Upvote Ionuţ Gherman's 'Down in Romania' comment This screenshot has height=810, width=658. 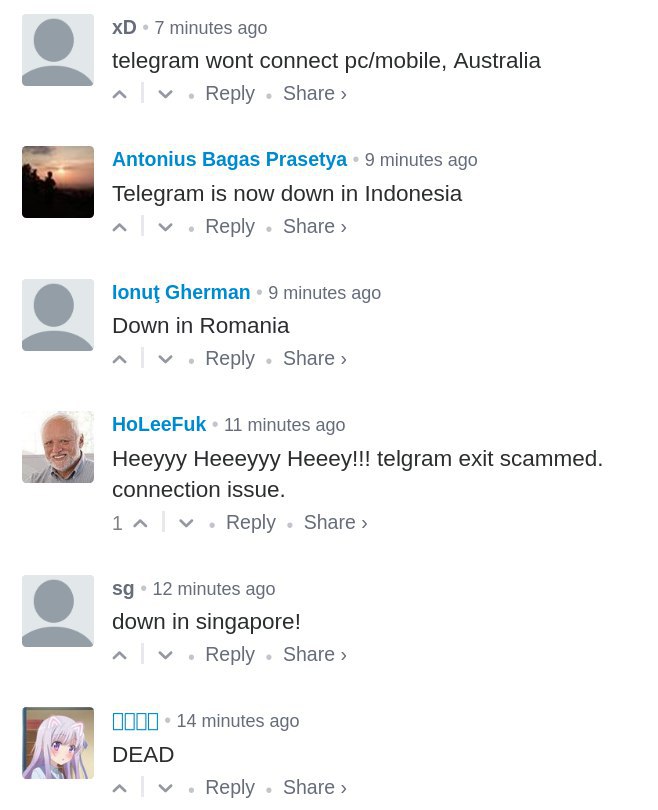coord(119,360)
